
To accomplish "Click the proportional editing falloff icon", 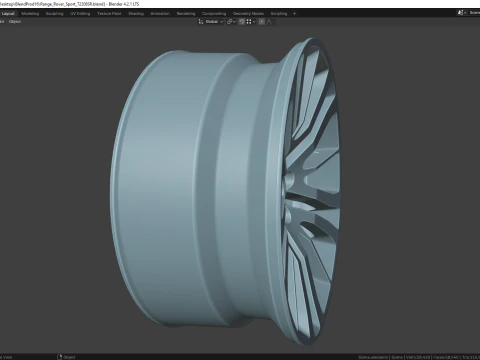I will tap(270, 22).
